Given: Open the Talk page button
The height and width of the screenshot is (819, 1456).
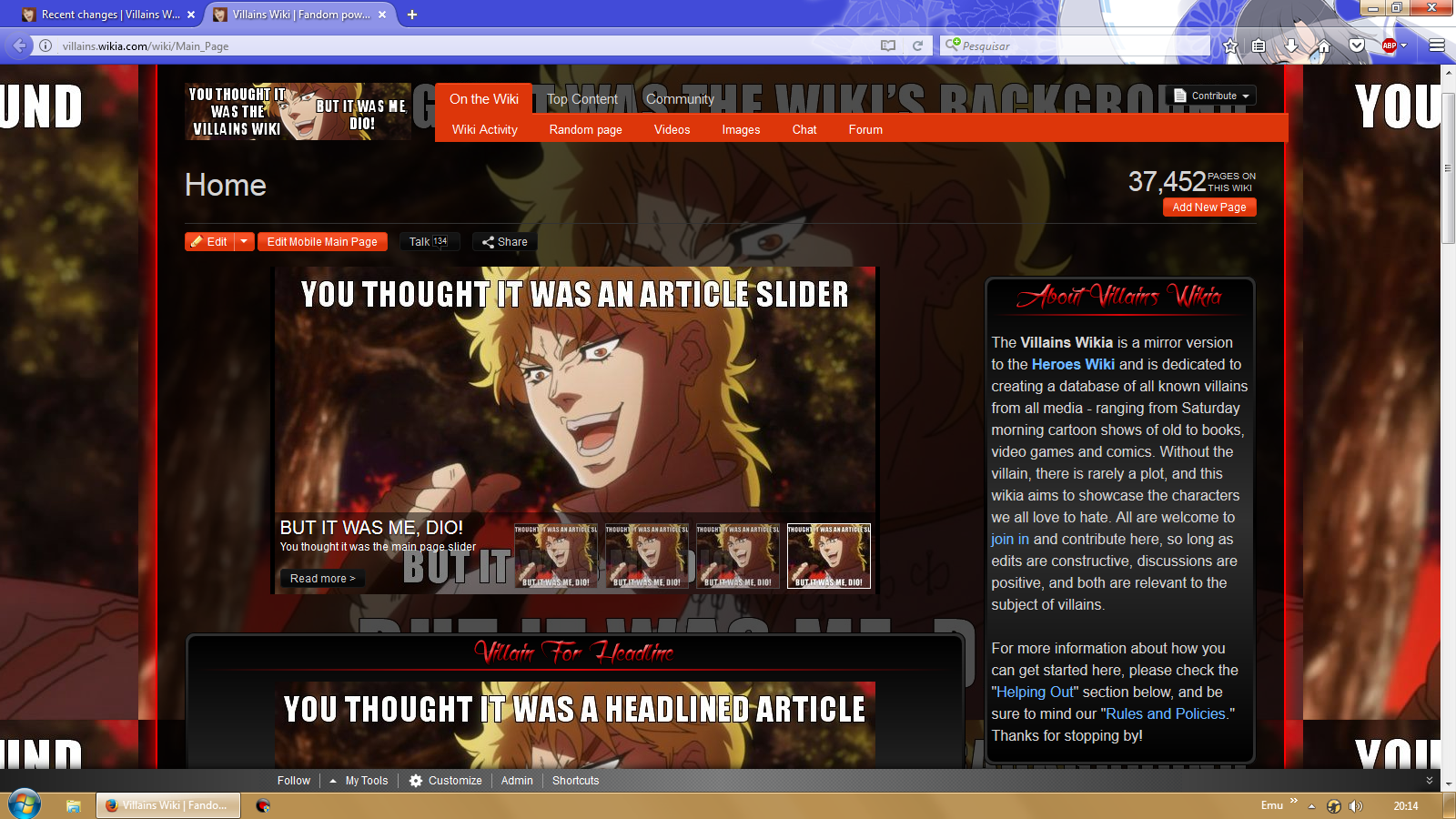Looking at the screenshot, I should pos(429,241).
